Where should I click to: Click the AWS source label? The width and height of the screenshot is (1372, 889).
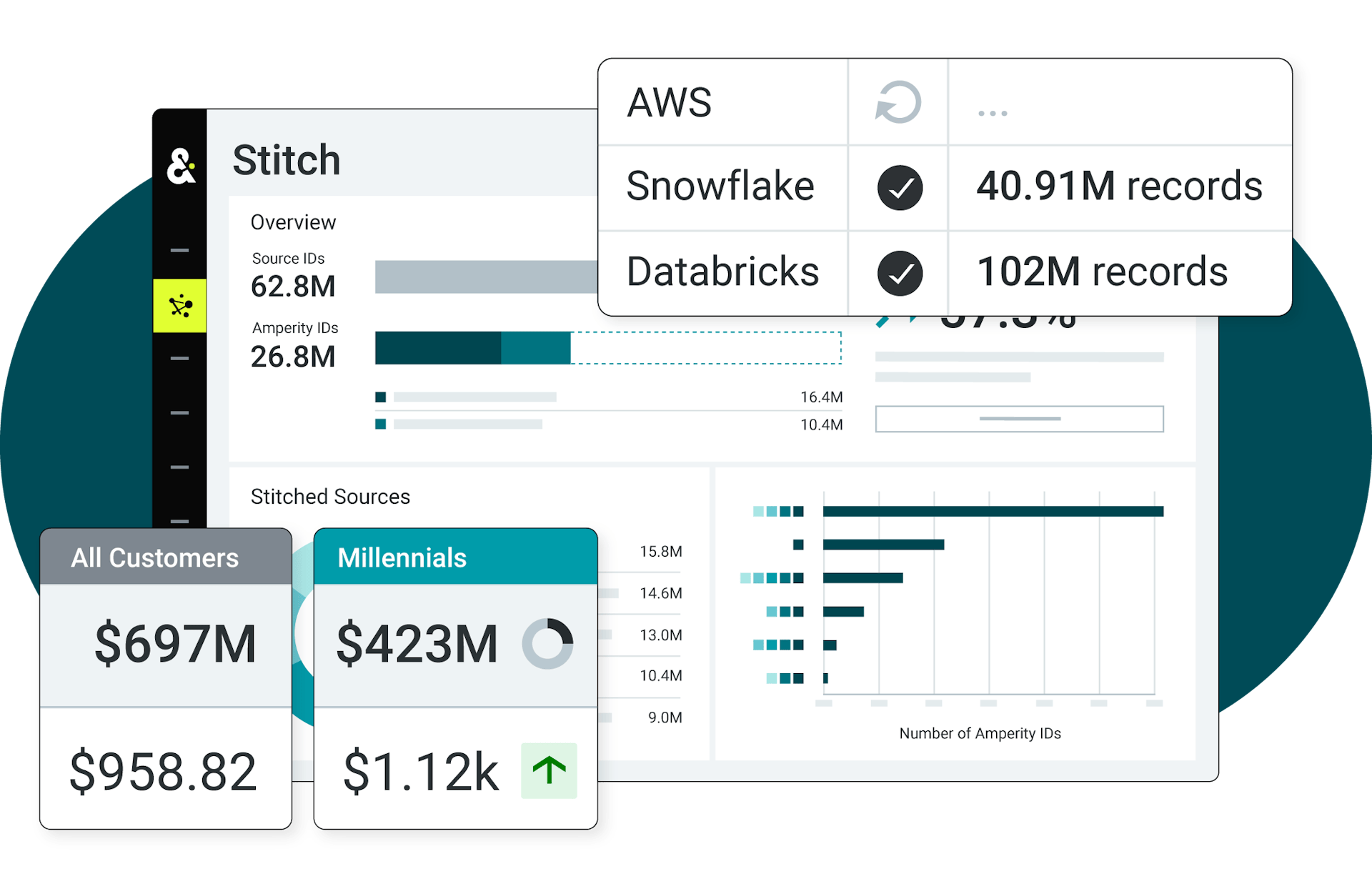pos(667,102)
